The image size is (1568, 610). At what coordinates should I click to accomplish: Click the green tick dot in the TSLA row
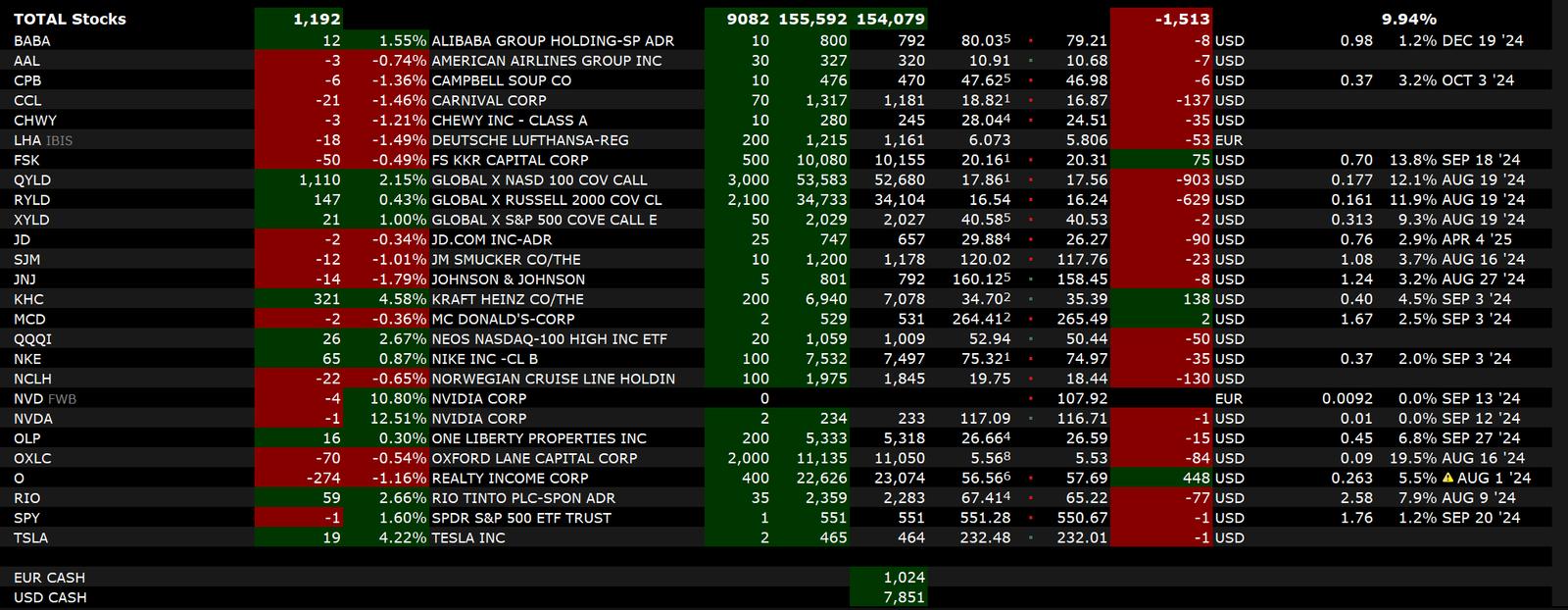tap(1031, 538)
